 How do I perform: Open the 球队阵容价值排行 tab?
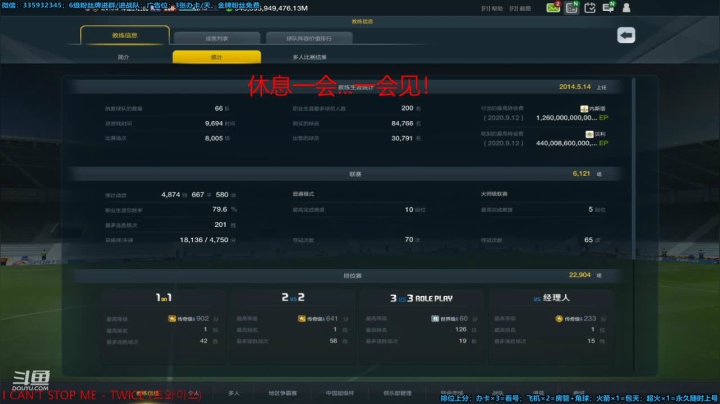click(x=309, y=38)
